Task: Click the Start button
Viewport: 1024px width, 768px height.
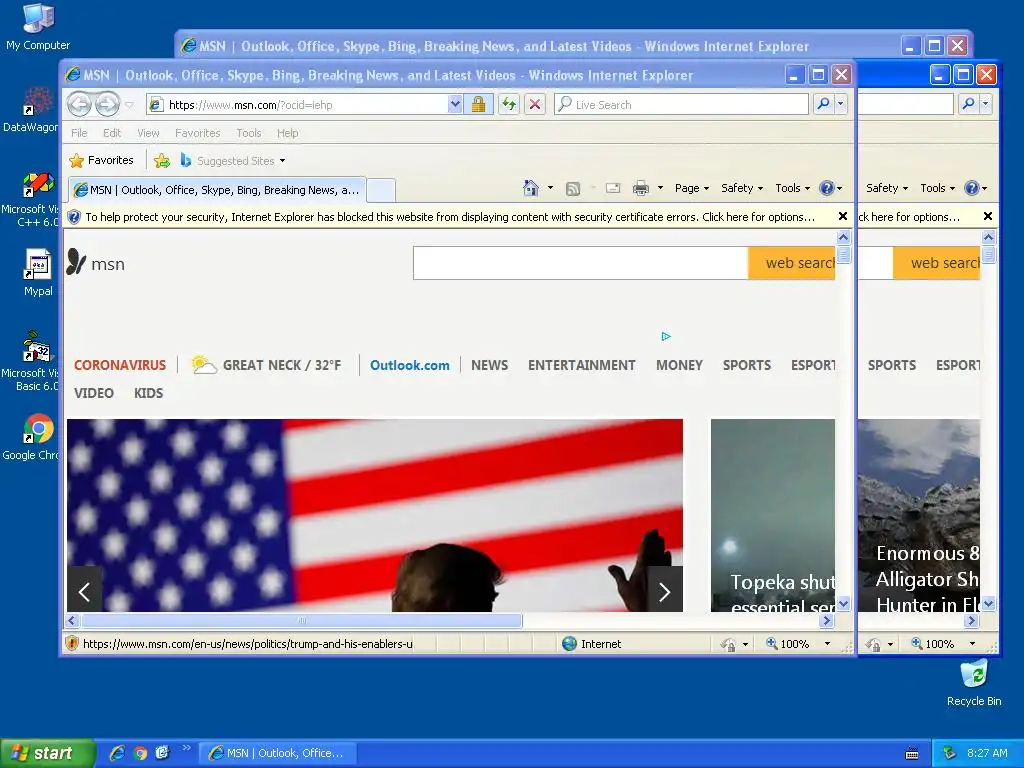Action: (x=47, y=753)
